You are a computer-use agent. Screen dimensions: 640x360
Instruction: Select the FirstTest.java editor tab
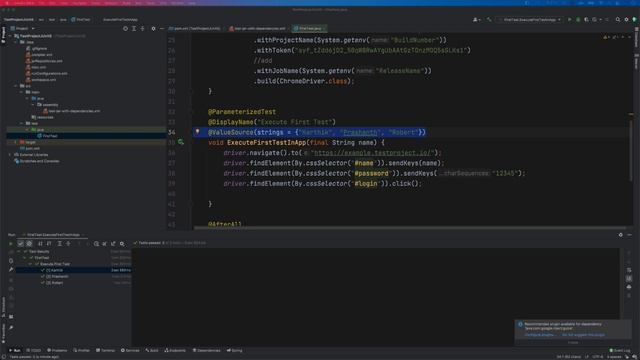[309, 29]
